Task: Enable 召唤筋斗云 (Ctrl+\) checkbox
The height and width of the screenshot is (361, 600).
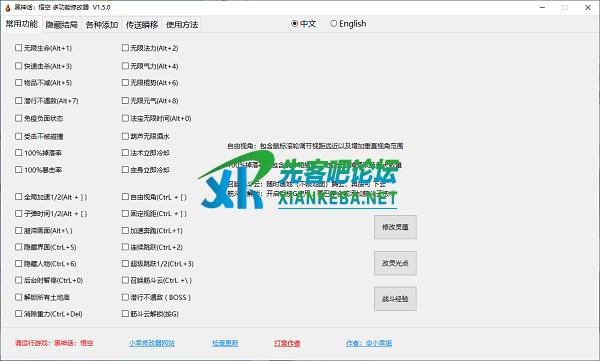Action: (x=125, y=280)
